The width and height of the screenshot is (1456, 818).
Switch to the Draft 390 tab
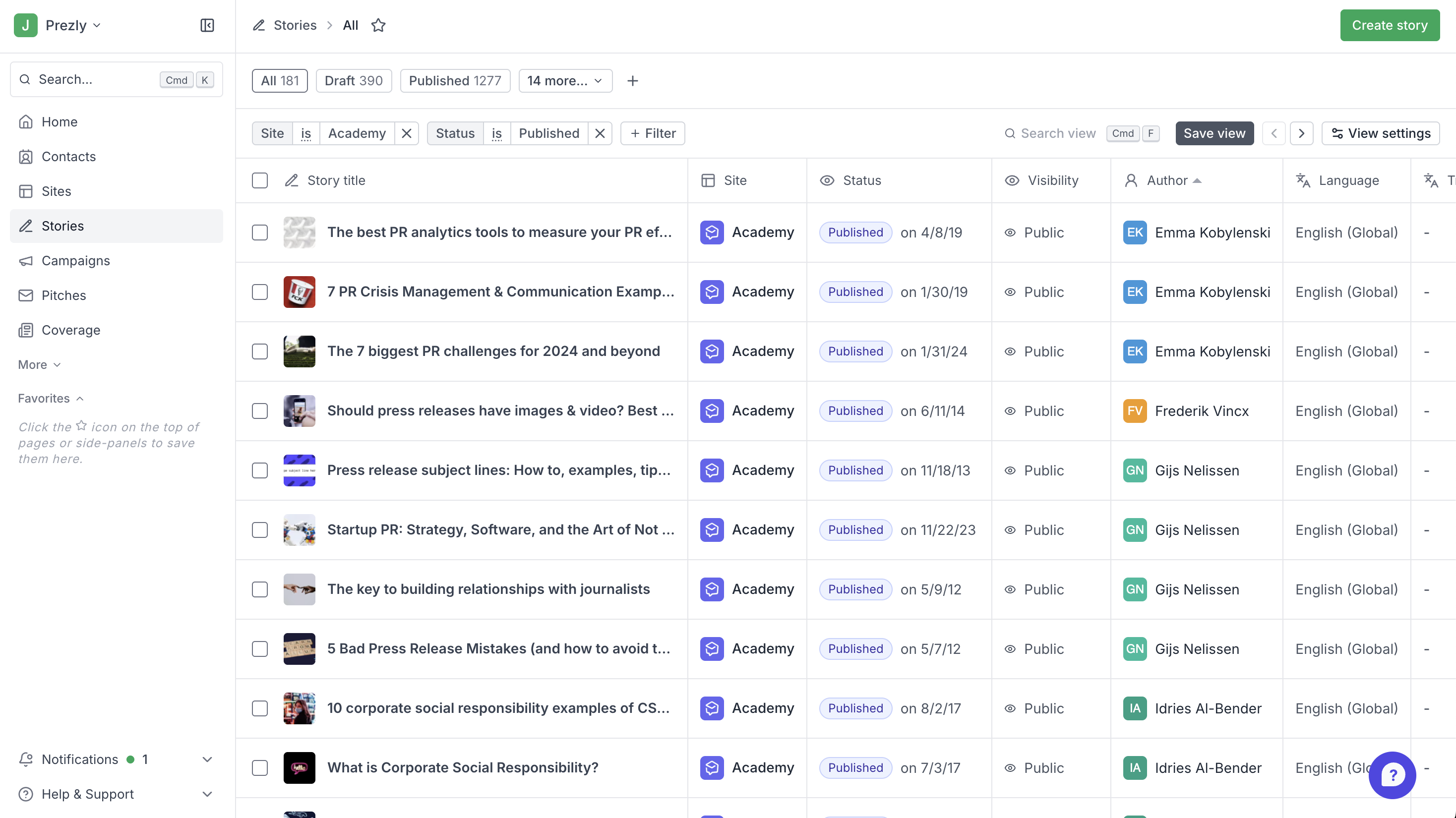tap(353, 81)
